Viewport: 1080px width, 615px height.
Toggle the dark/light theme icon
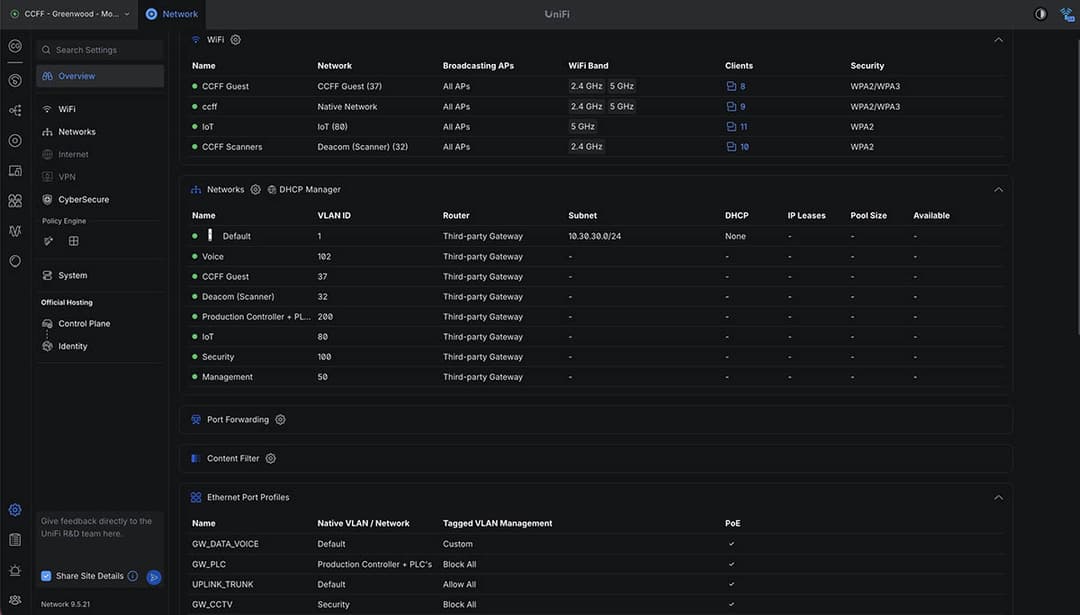1040,14
